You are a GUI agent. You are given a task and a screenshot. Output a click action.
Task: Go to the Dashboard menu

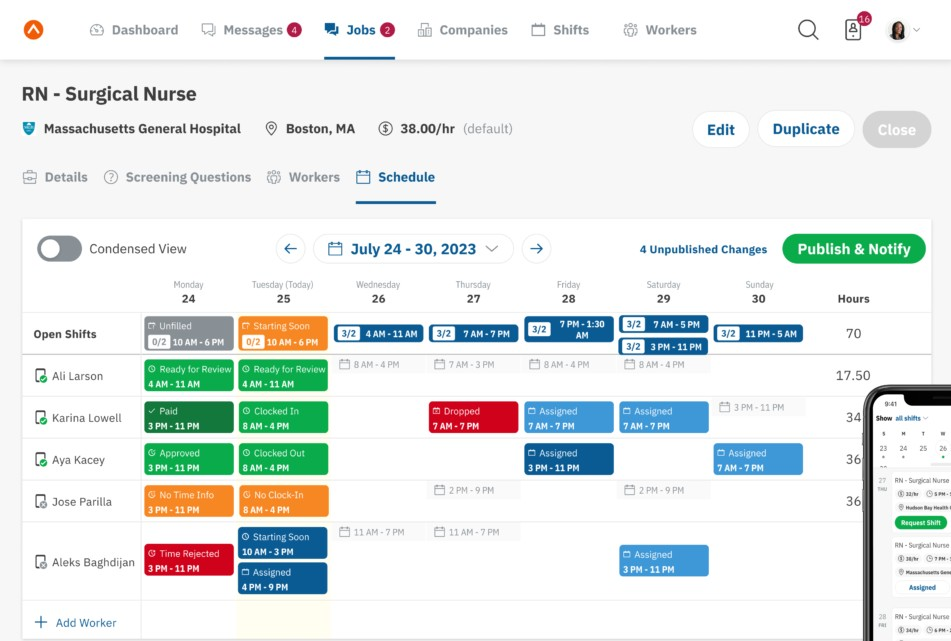134,30
